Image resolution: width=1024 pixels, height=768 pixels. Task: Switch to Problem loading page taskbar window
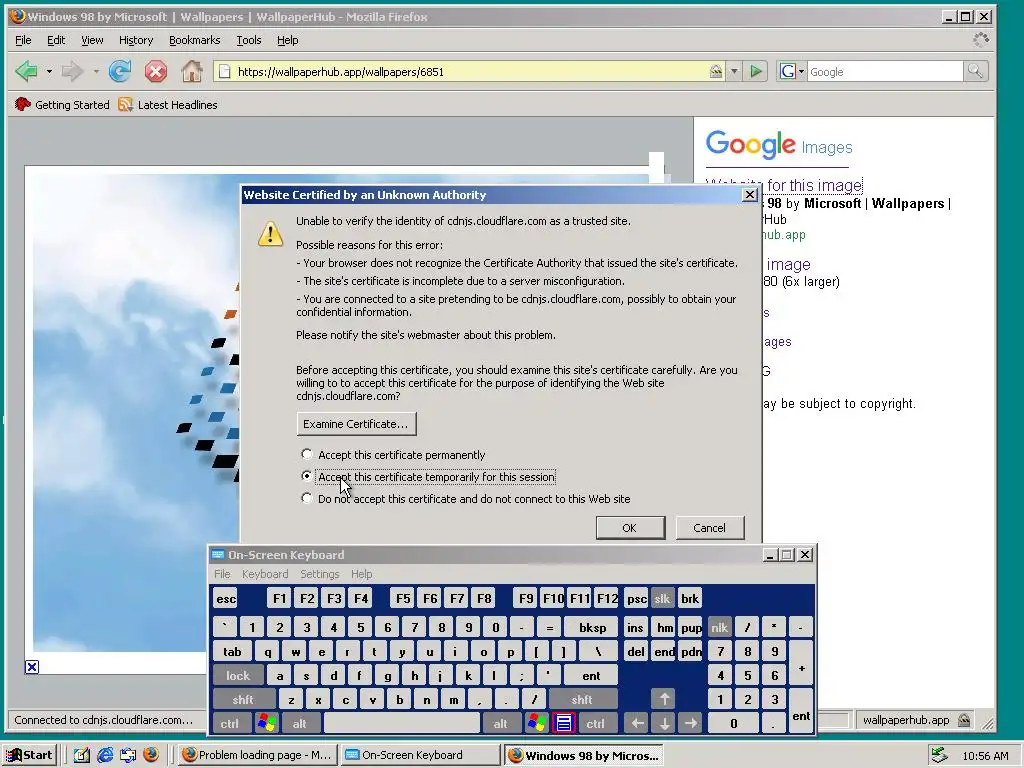point(257,755)
